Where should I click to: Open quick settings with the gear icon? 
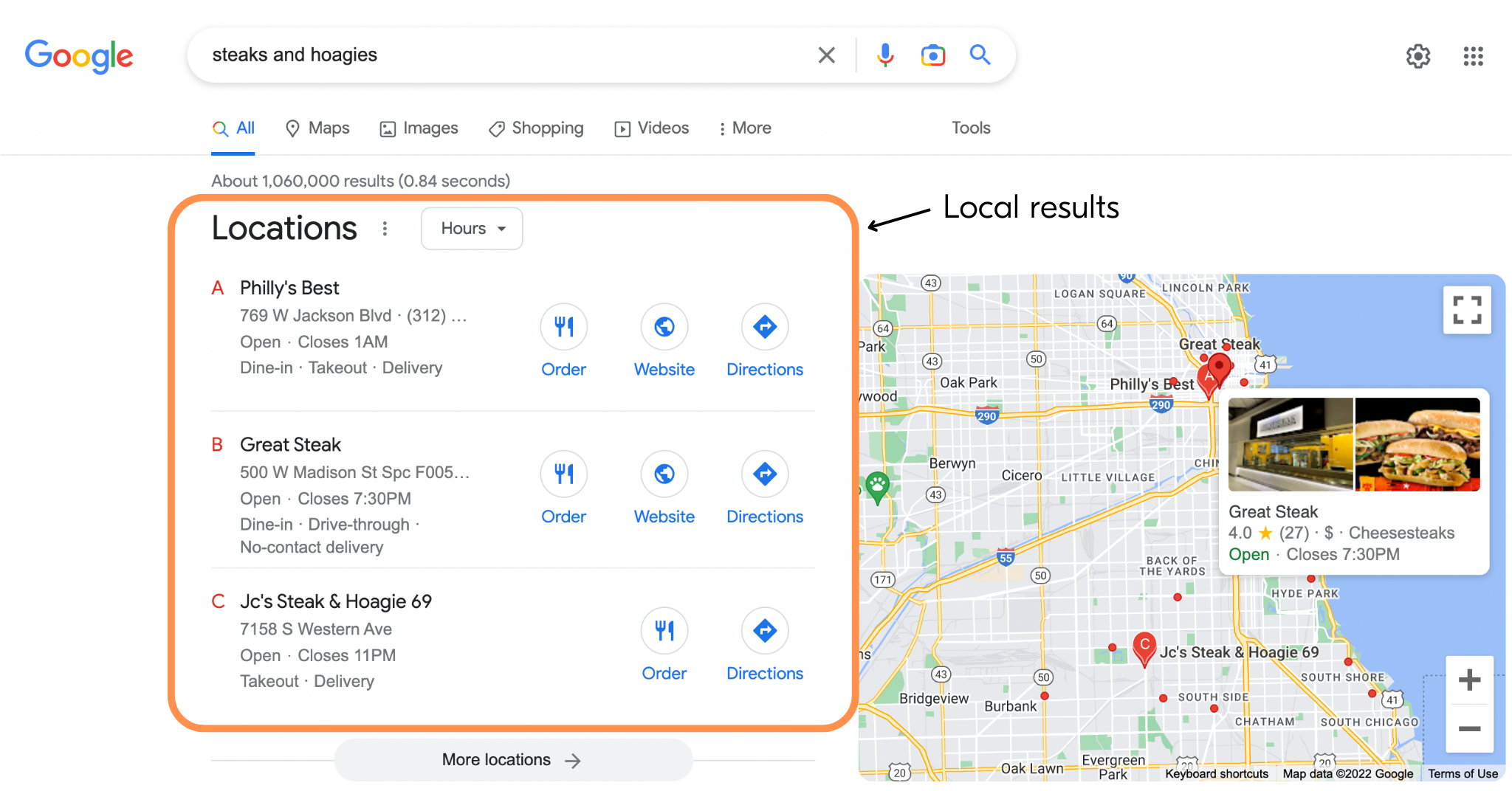coord(1417,56)
